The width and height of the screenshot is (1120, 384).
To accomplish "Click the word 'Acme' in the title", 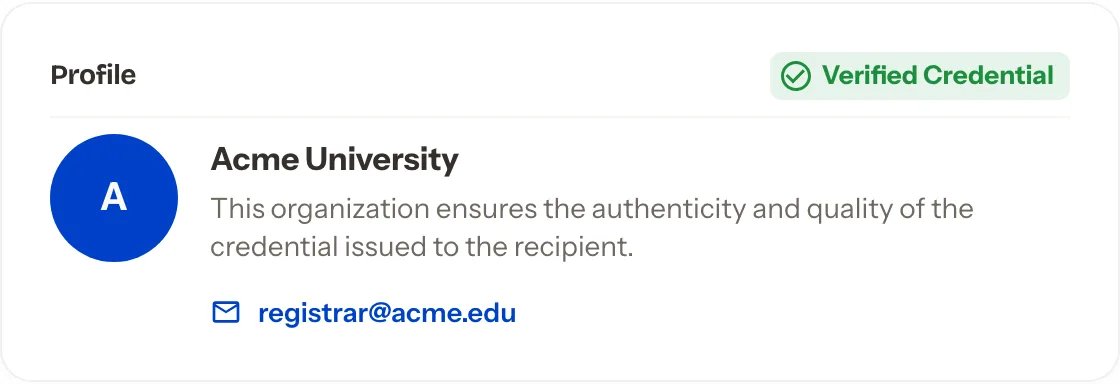I will [254, 160].
